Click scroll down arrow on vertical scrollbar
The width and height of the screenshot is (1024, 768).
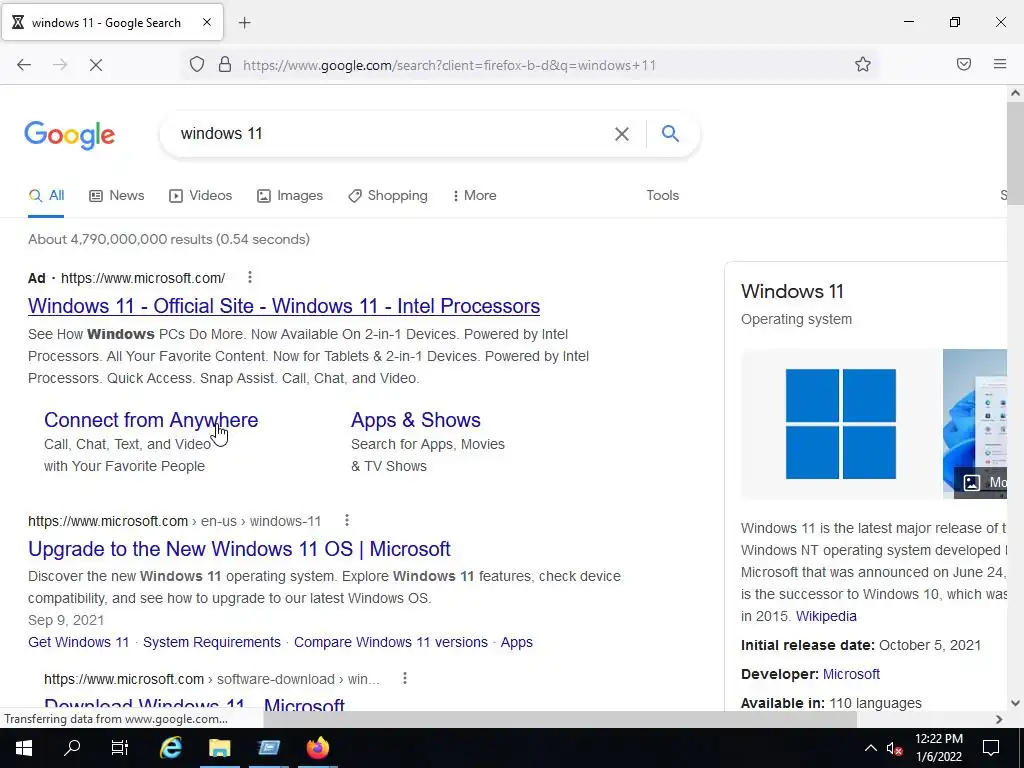1015,703
